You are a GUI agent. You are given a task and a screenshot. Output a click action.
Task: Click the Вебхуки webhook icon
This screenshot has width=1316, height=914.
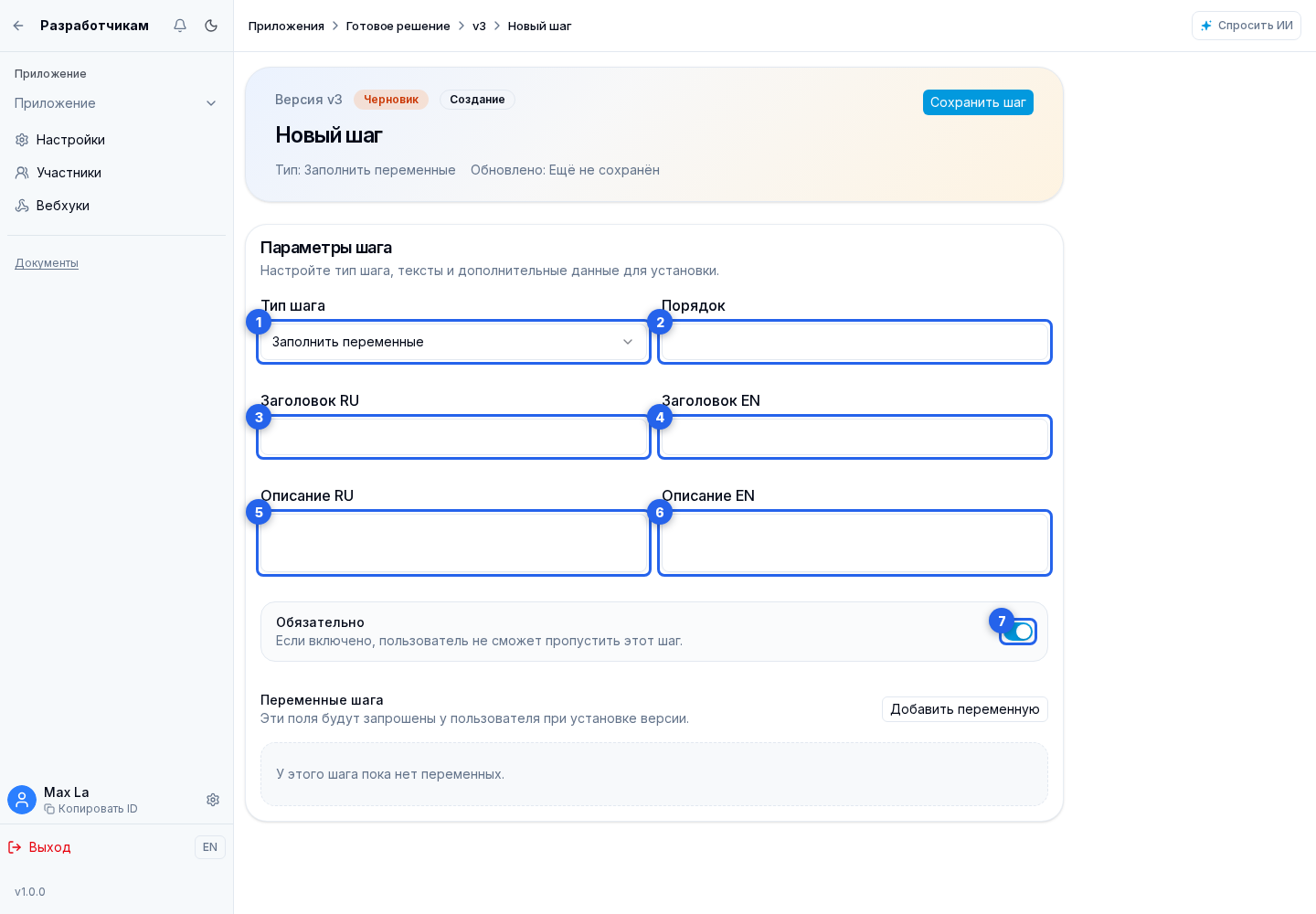click(x=22, y=206)
